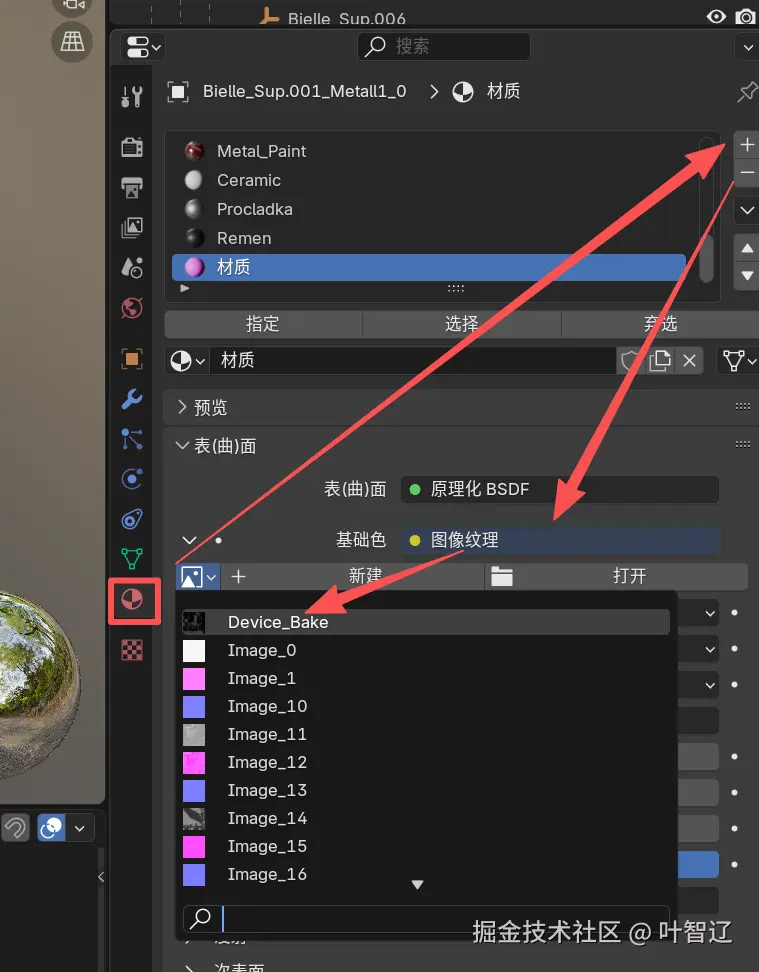Open the Texture properties checker tab
Viewport: 759px width, 972px height.
pyautogui.click(x=131, y=650)
